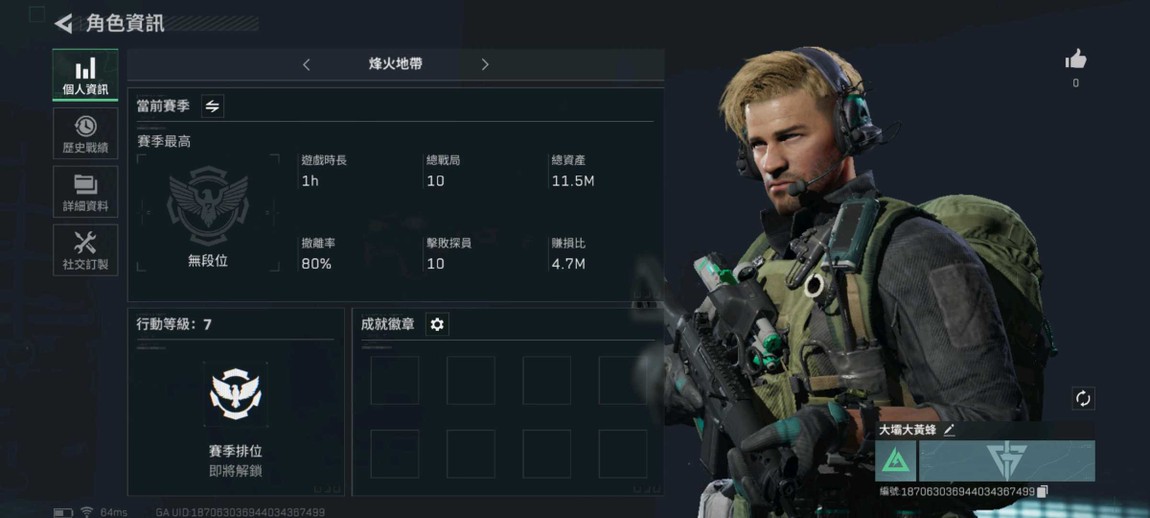Screen dimensions: 1150x518
Task: Toggle the season swap icon next to 當前賽季
Action: coord(212,106)
